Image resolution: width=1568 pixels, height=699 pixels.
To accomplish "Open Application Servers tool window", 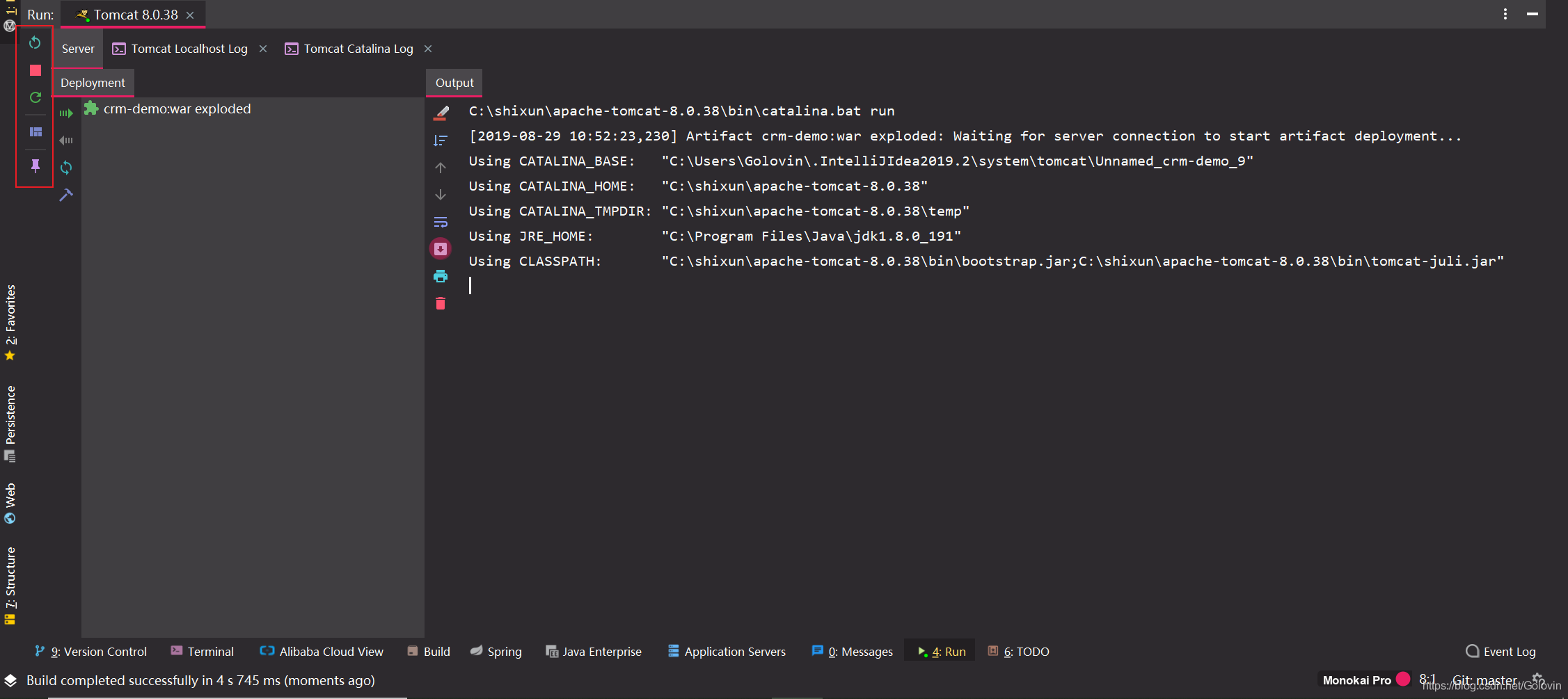I will coord(727,652).
